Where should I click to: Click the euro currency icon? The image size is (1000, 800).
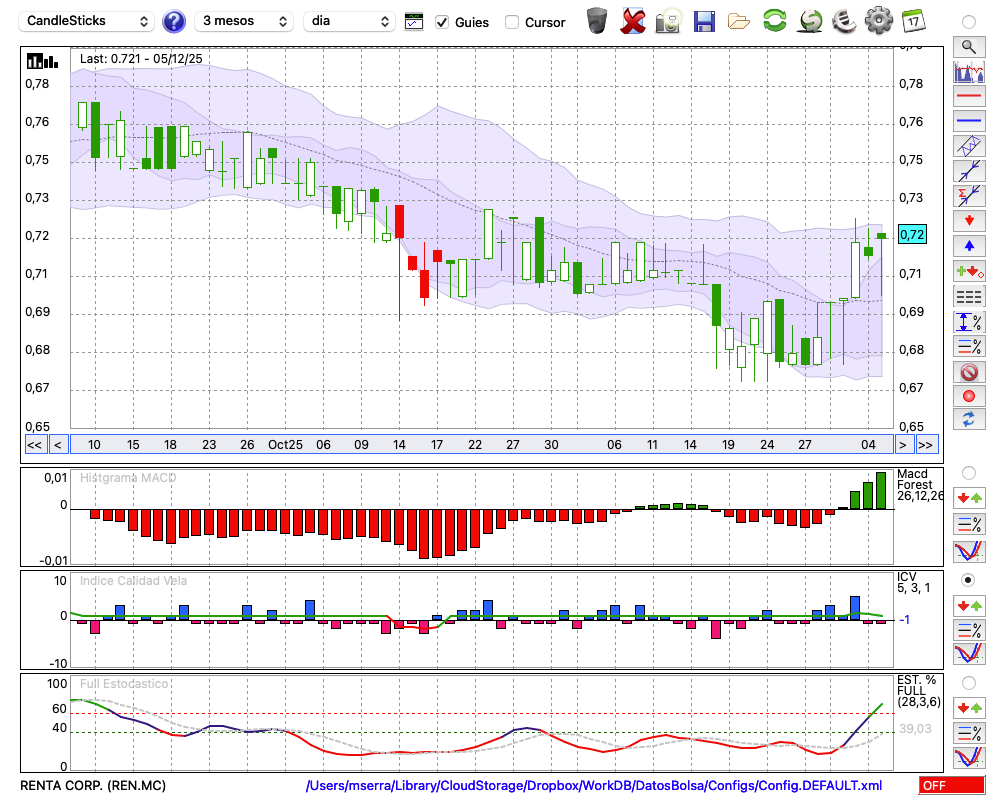tap(844, 21)
